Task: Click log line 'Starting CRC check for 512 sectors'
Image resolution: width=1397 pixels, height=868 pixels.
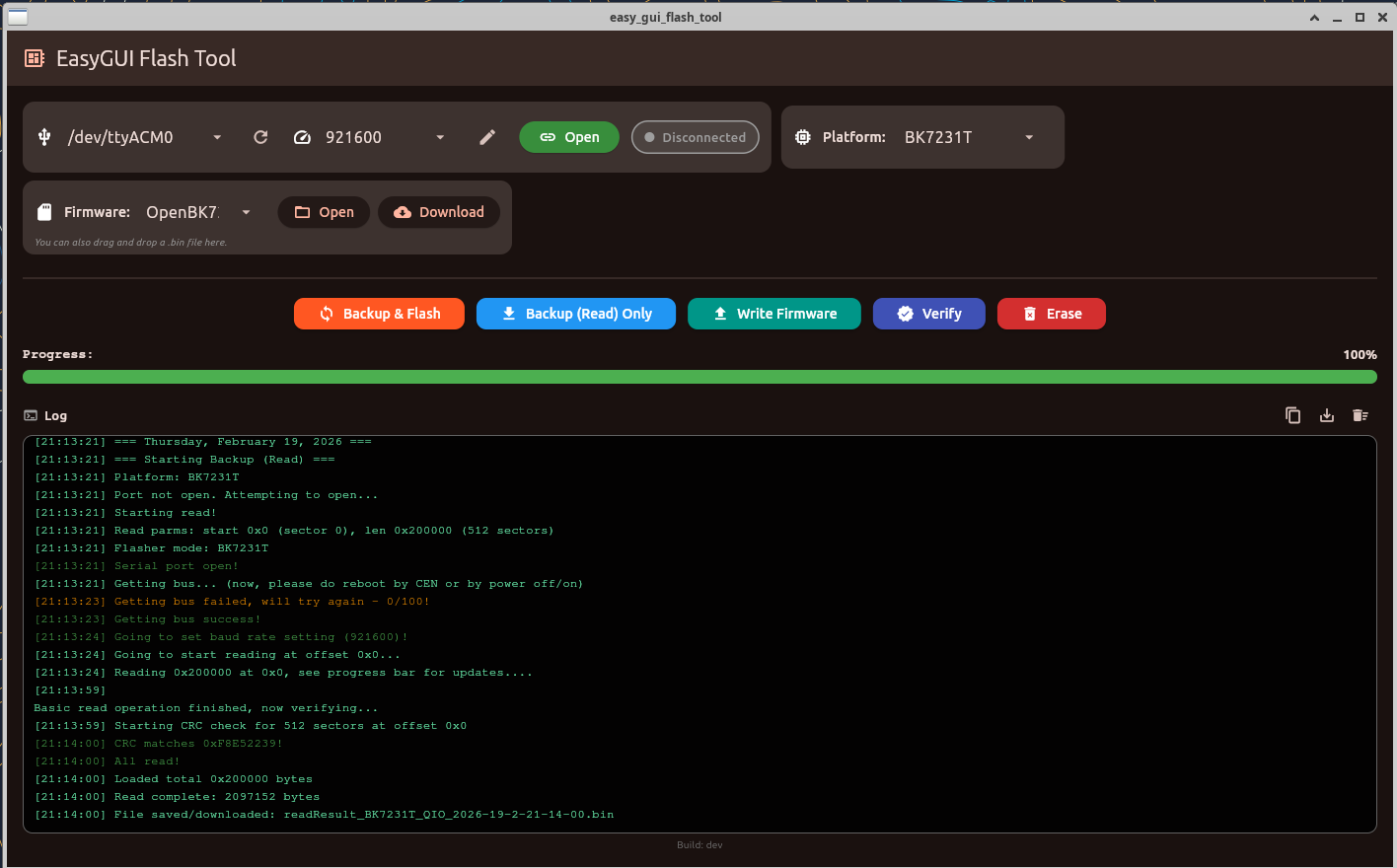Action: tap(251, 726)
